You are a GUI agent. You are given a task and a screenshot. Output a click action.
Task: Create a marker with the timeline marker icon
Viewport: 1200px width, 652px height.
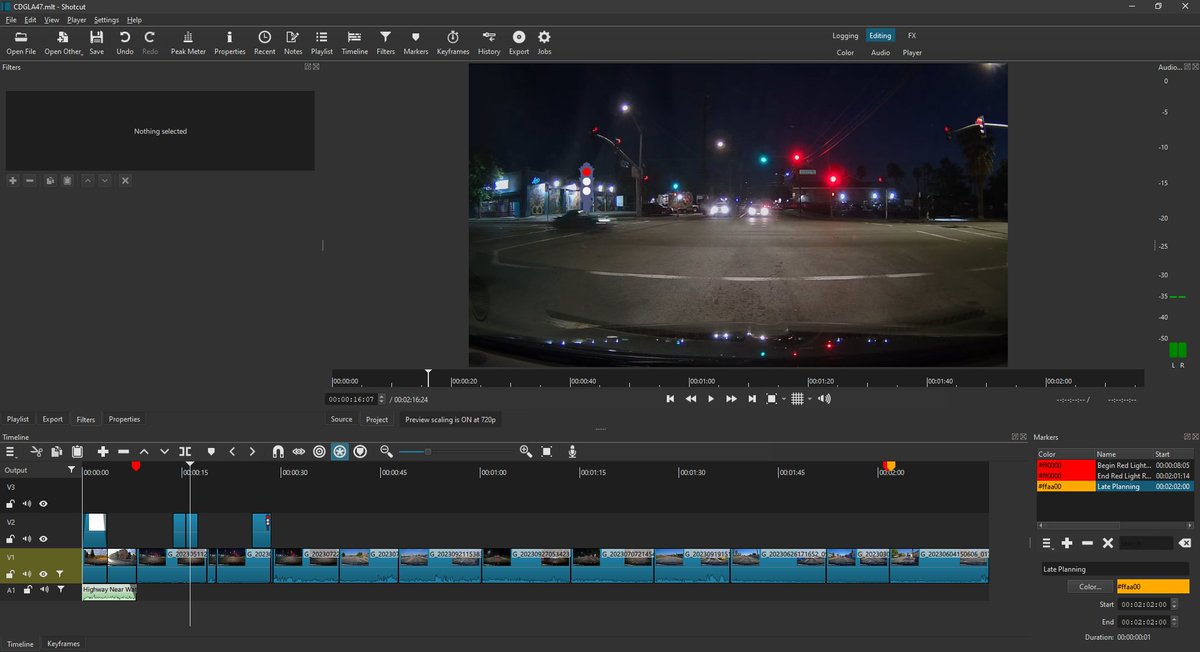coord(211,451)
